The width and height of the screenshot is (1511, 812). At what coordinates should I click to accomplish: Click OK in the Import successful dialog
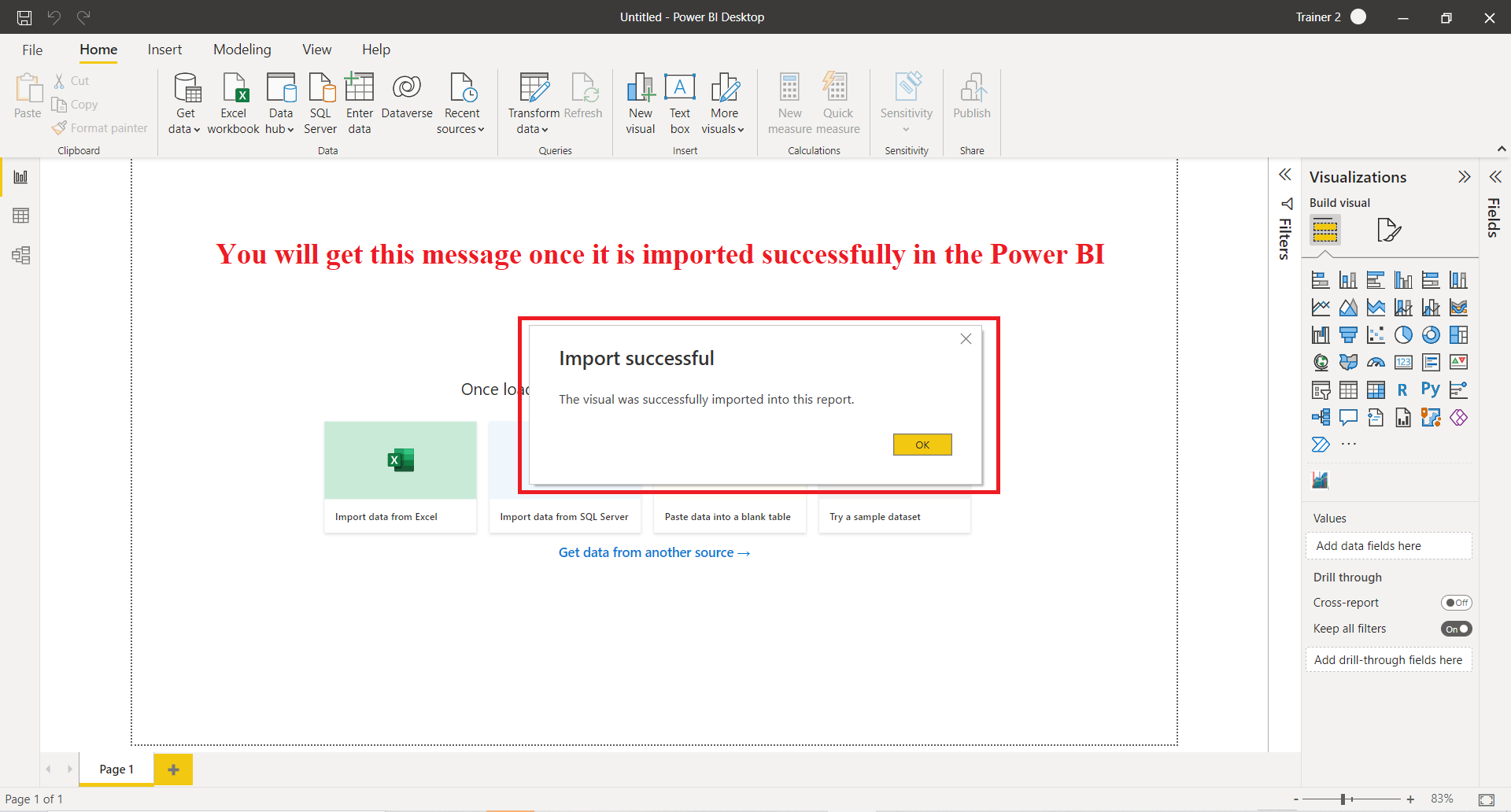pyautogui.click(x=922, y=445)
